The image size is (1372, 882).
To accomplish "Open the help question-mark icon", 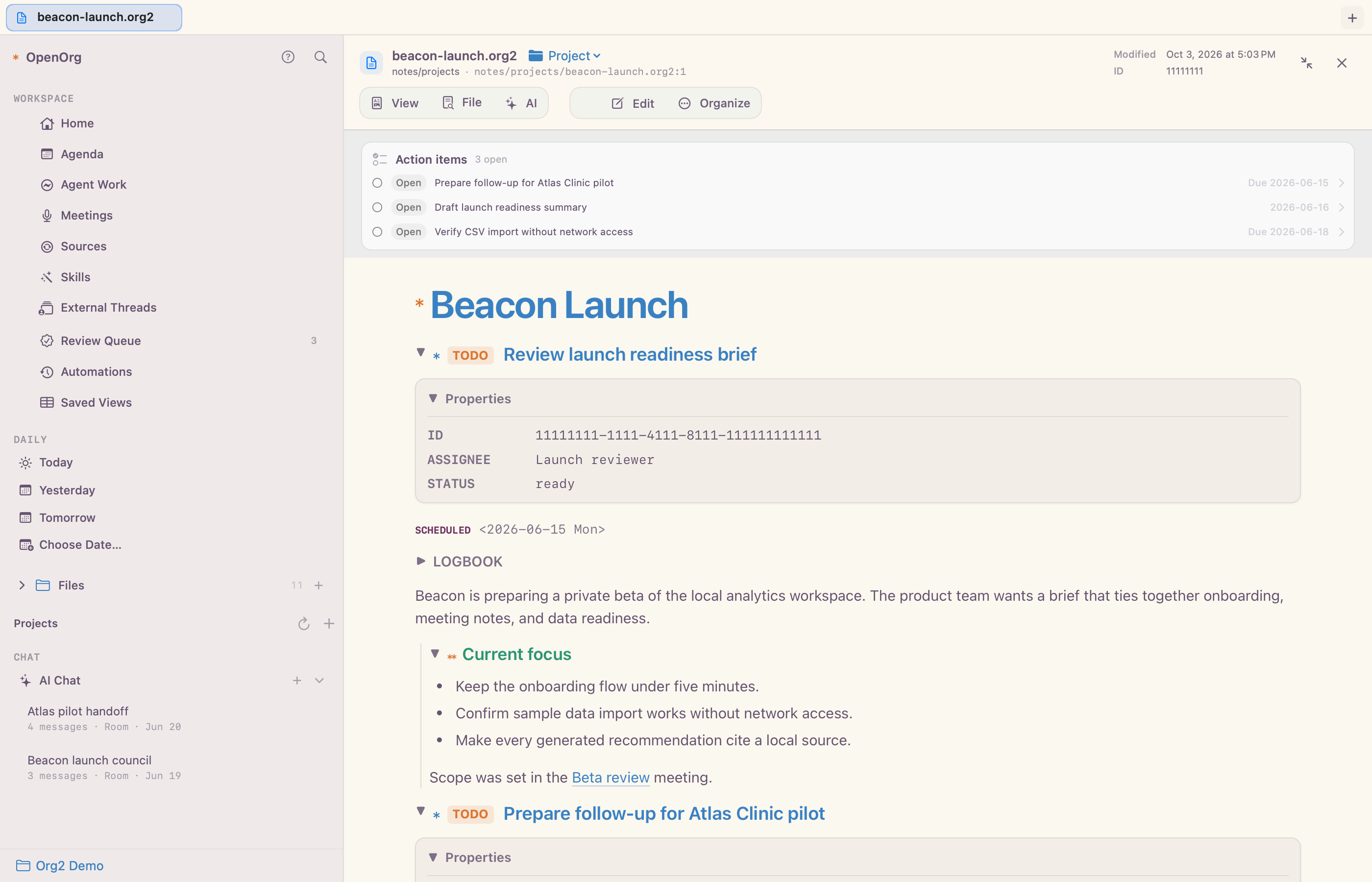I will click(288, 57).
